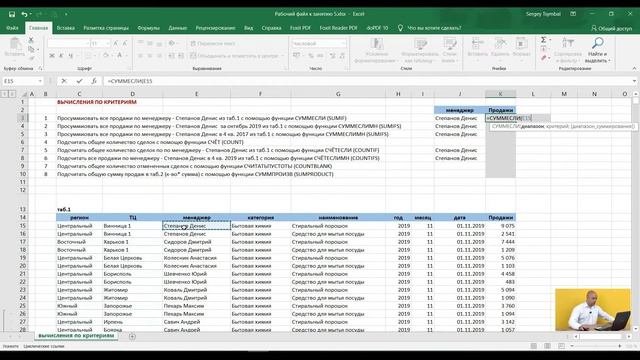The height and width of the screenshot is (360, 640).
Task: Add new sheet with plus icon
Action: pos(132,337)
